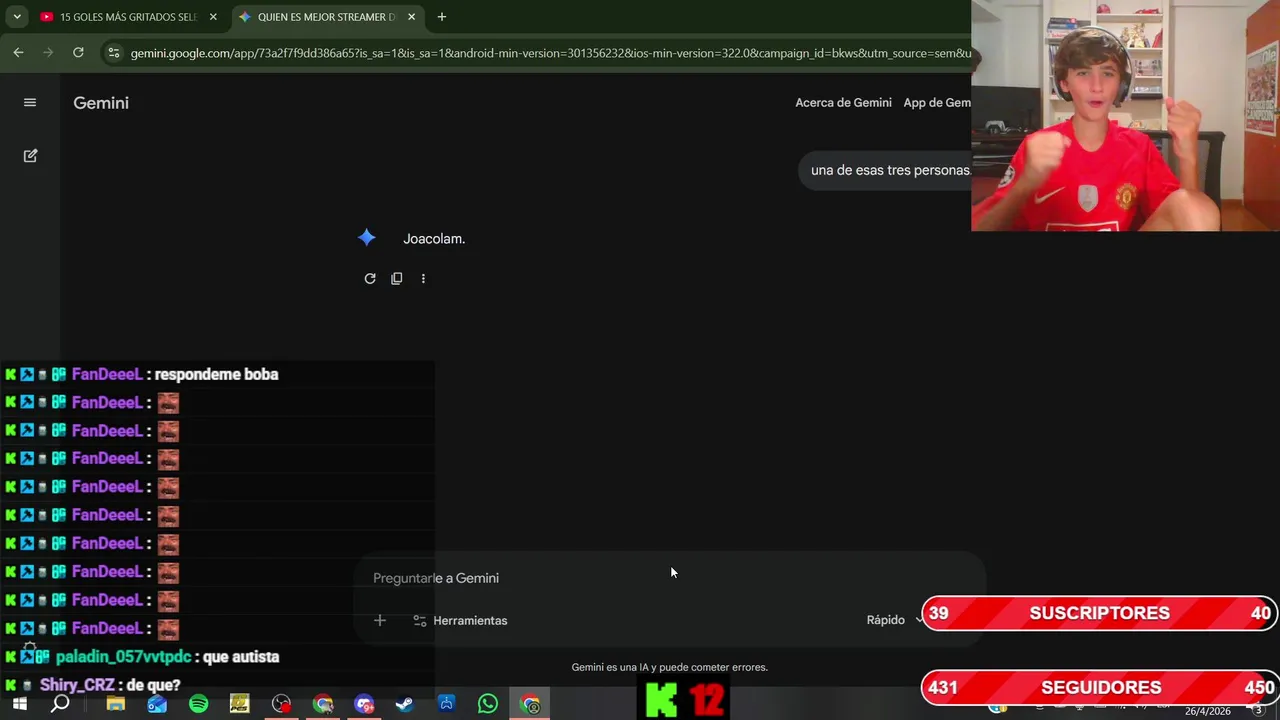Open the Gemini main menu hamburger
The width and height of the screenshot is (1280, 720).
click(x=30, y=103)
